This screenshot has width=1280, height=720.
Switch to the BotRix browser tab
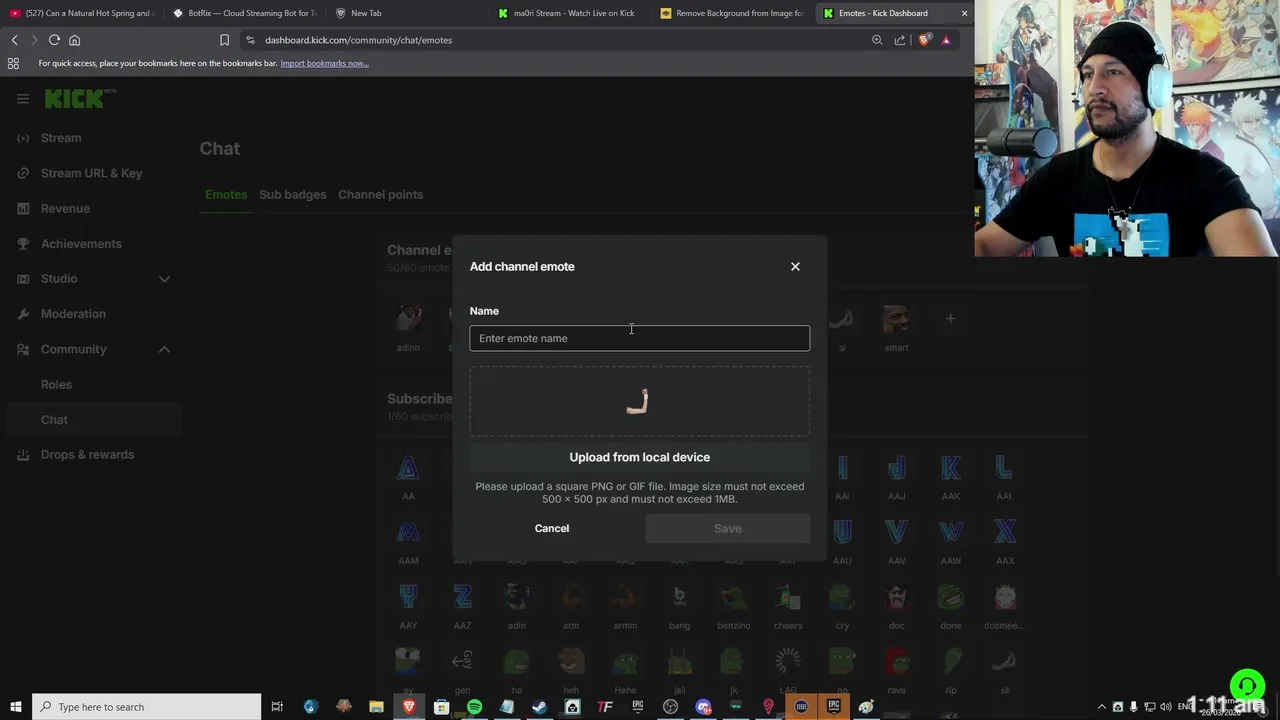point(245,13)
